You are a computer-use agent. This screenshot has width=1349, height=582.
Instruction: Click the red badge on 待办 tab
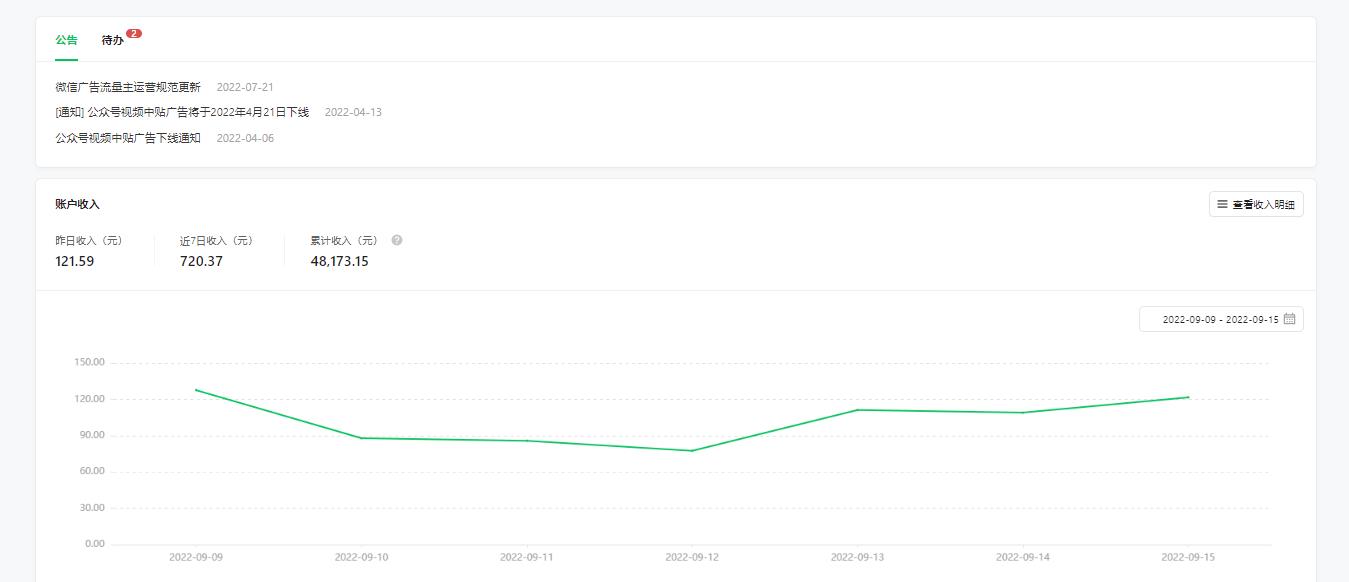[134, 33]
